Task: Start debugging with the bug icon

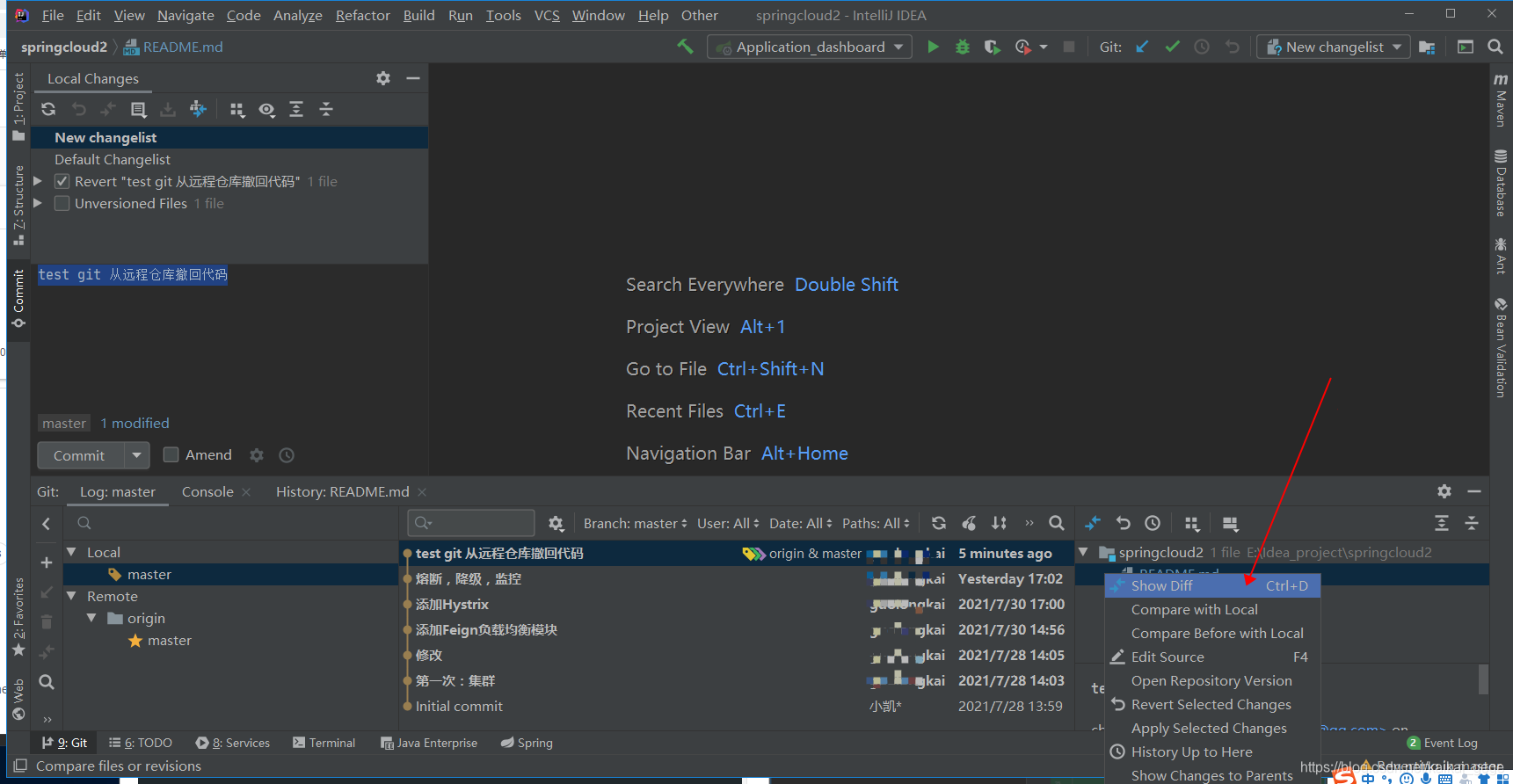Action: 963,47
